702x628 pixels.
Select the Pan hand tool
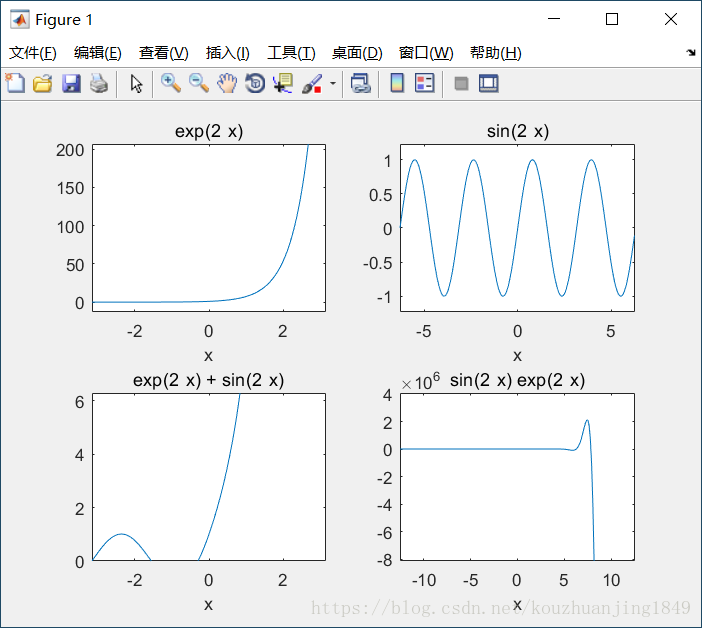(227, 84)
